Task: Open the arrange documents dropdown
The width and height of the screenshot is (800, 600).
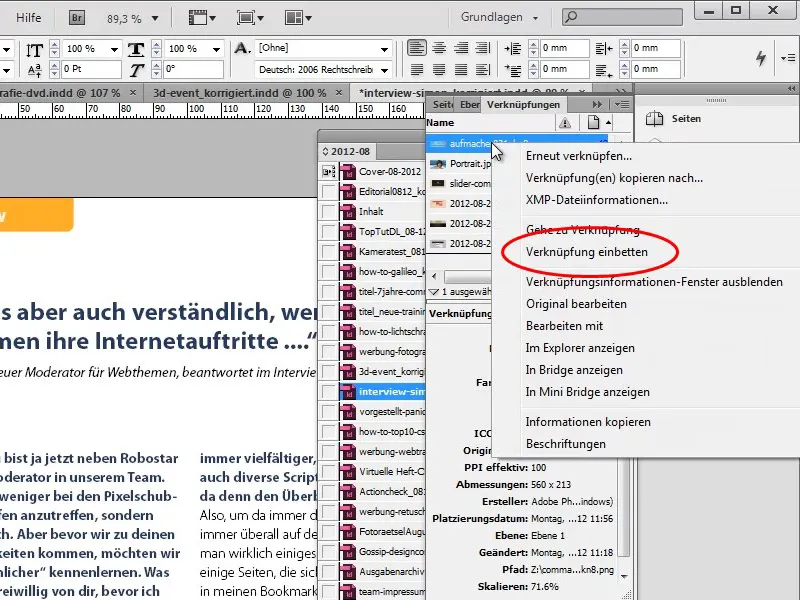Action: pos(298,18)
